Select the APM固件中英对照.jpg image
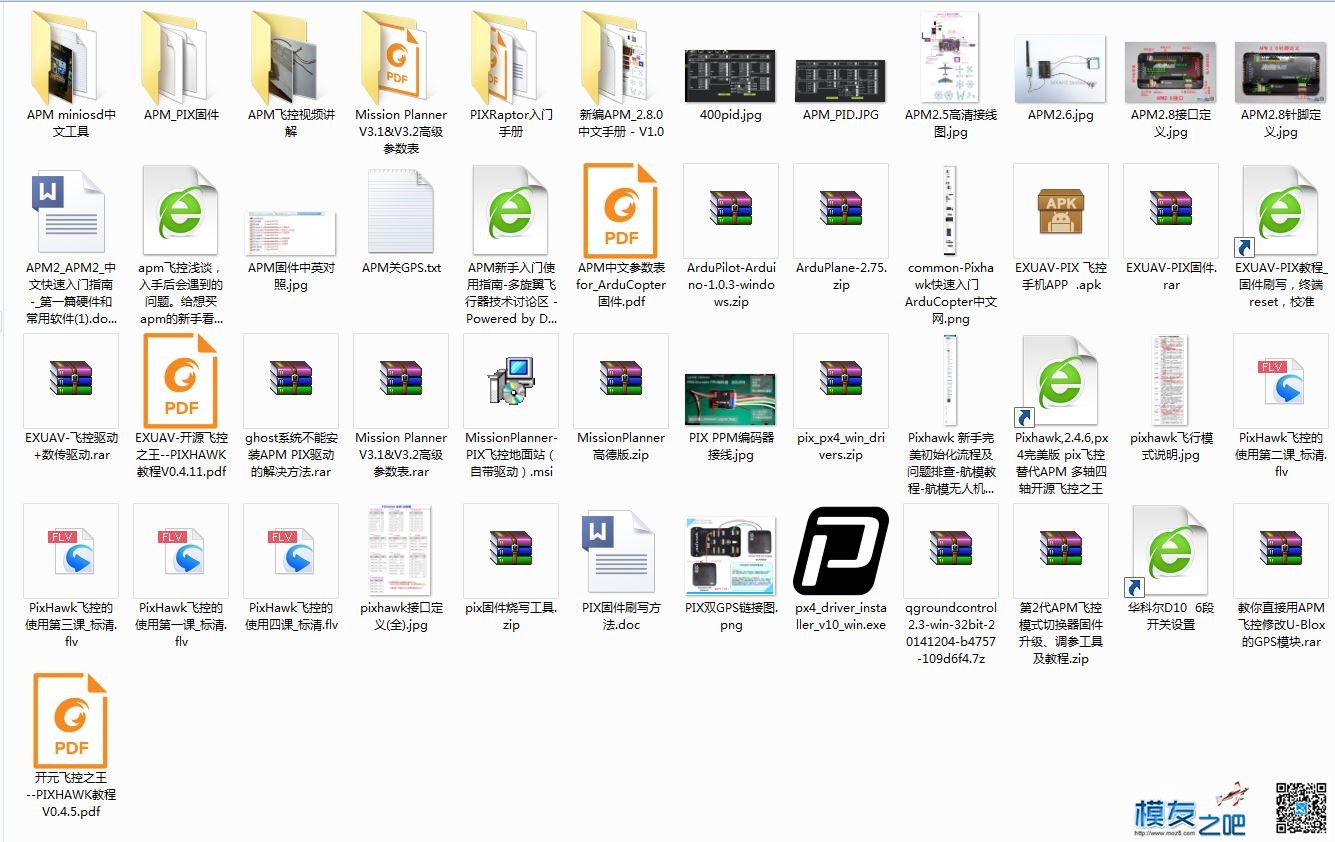The height and width of the screenshot is (842, 1335). [x=291, y=231]
